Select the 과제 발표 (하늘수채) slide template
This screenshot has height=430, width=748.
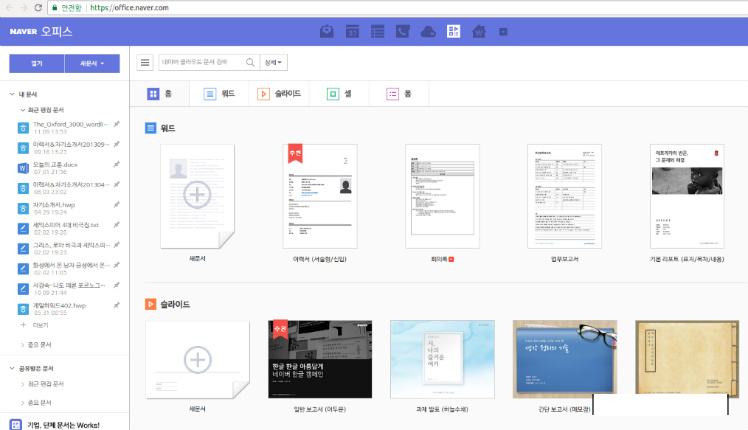pos(442,359)
